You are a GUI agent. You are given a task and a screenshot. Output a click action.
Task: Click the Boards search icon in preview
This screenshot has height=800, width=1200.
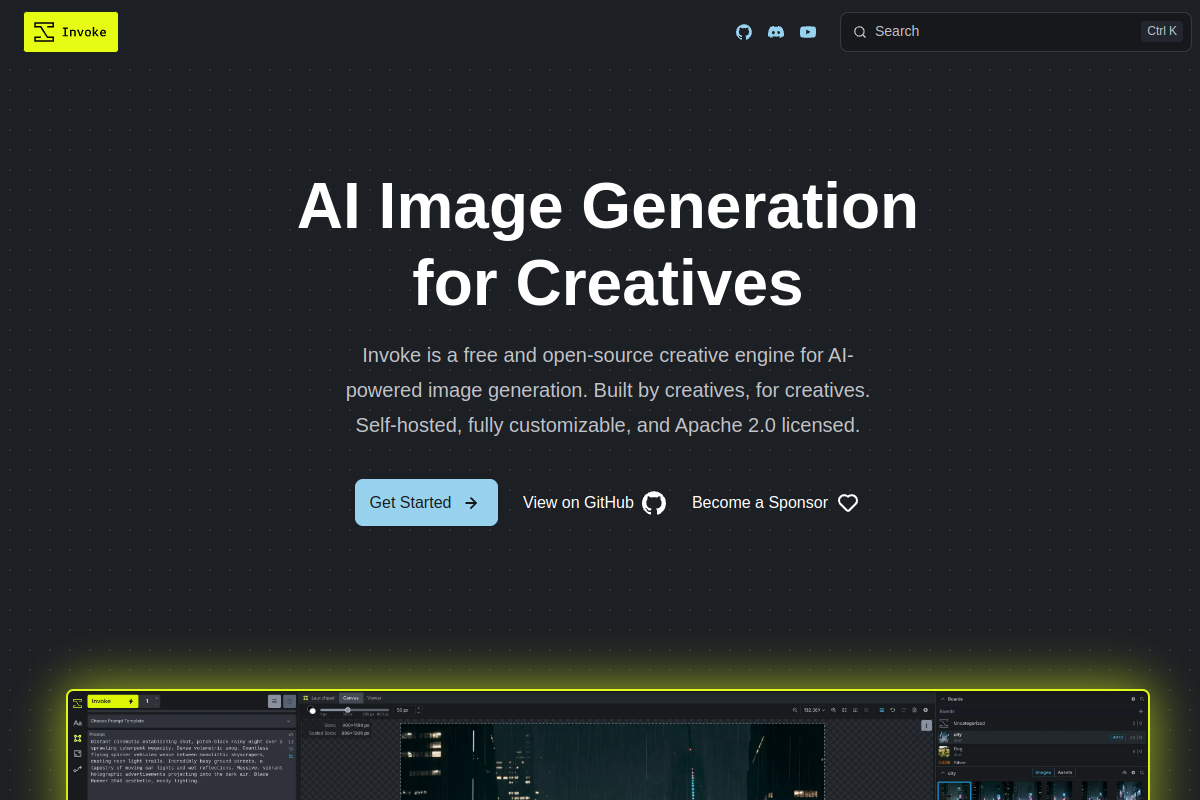[x=1142, y=699]
